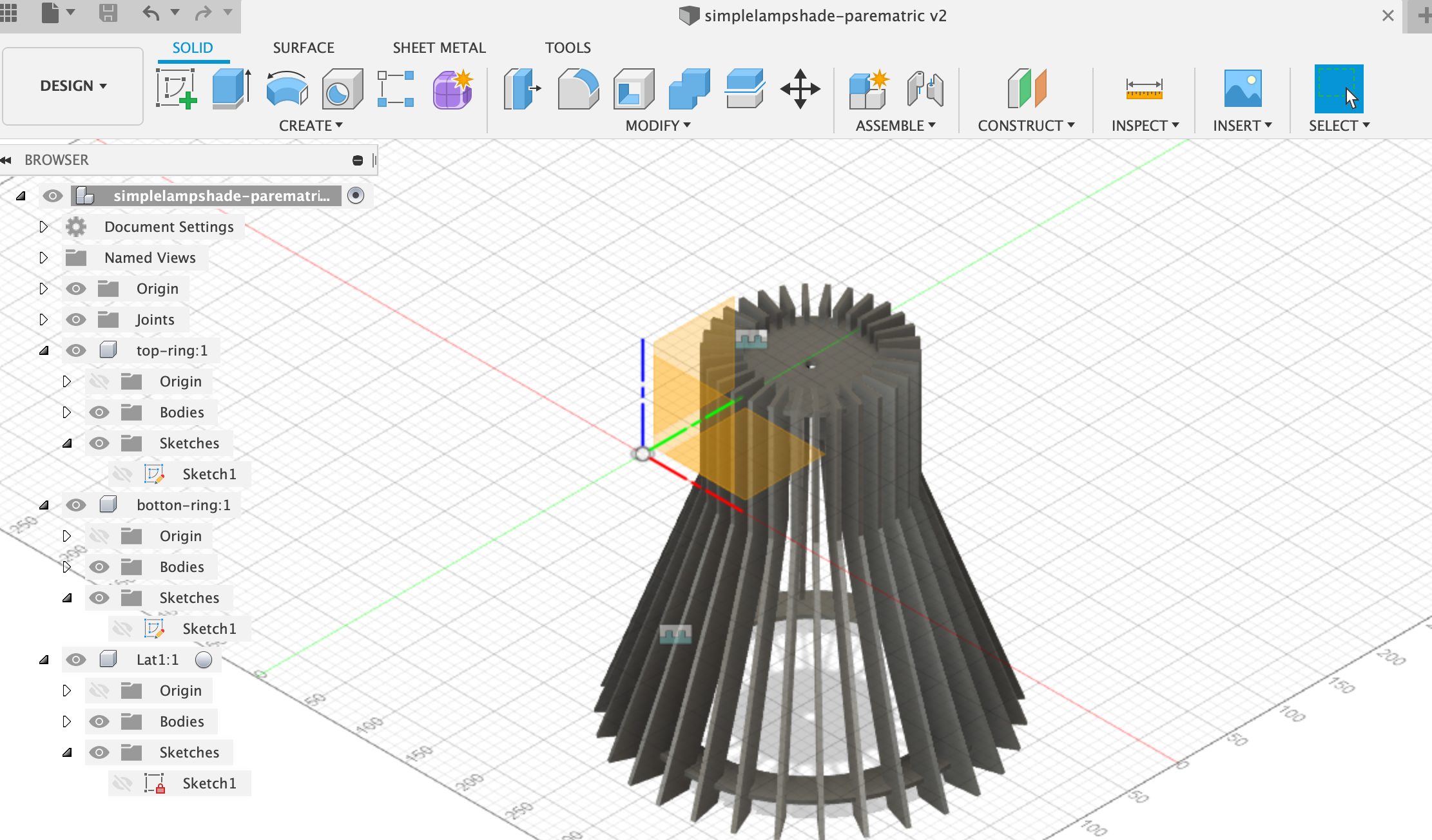Switch to the TOOLS tab
The image size is (1432, 840).
tap(568, 48)
